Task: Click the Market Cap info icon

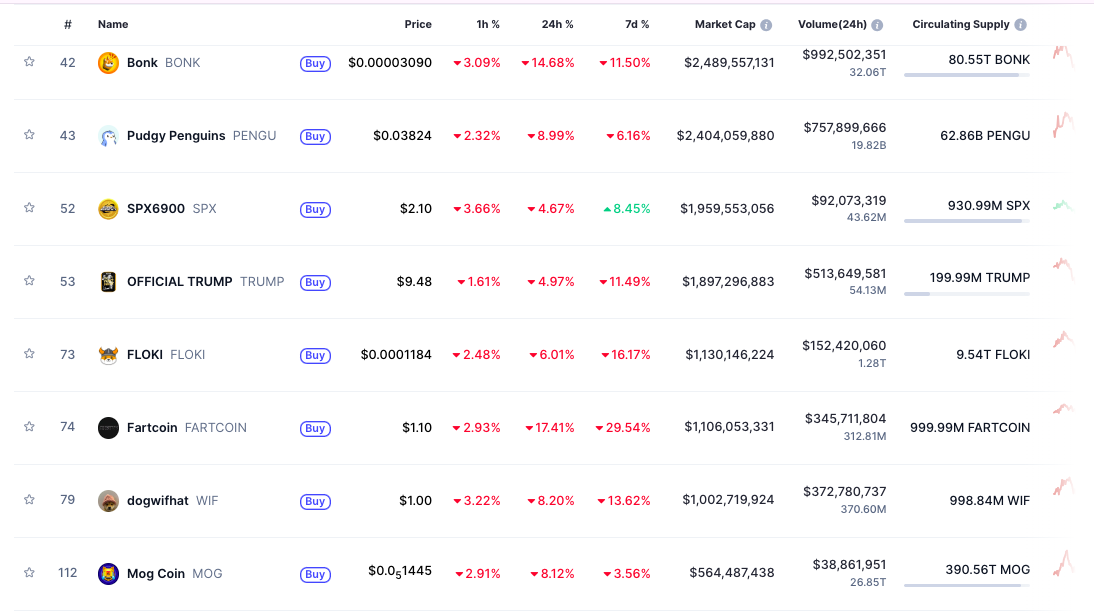Action: [766, 25]
